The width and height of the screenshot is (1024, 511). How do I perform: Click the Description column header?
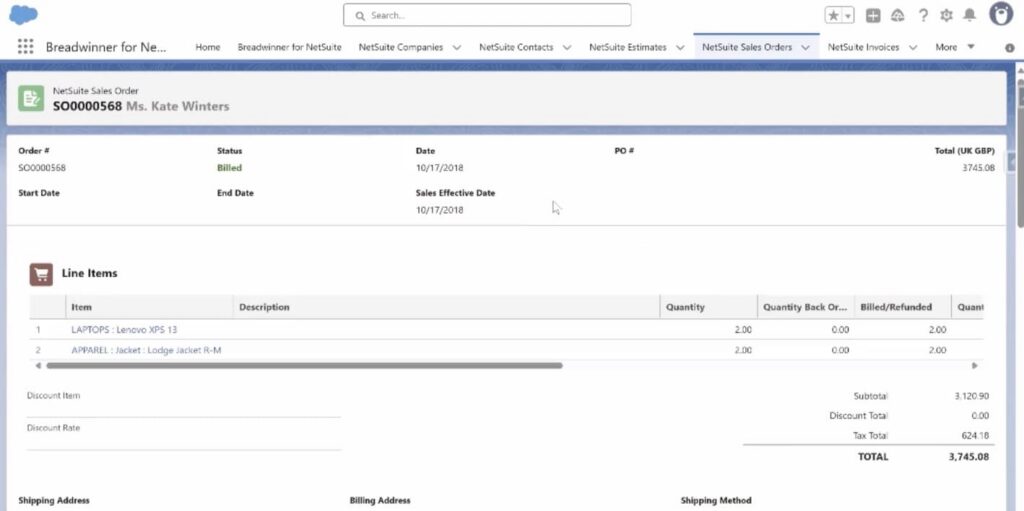click(x=446, y=306)
